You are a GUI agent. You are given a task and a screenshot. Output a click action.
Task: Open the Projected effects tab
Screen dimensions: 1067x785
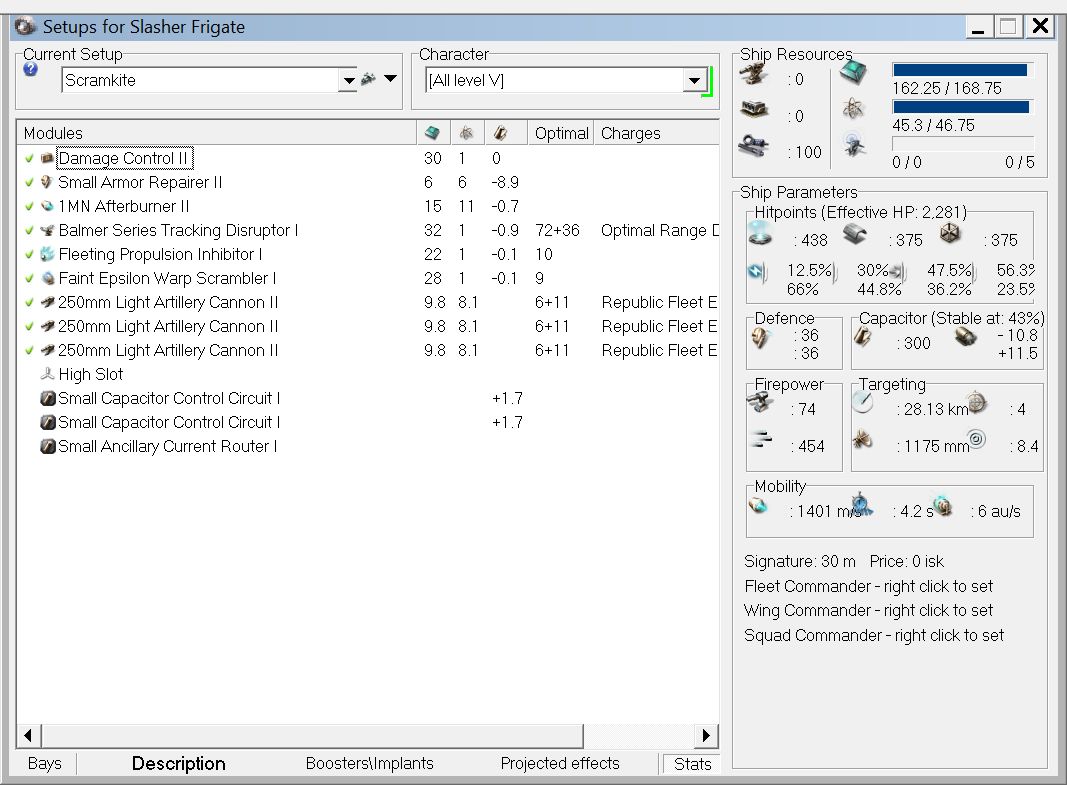point(560,763)
